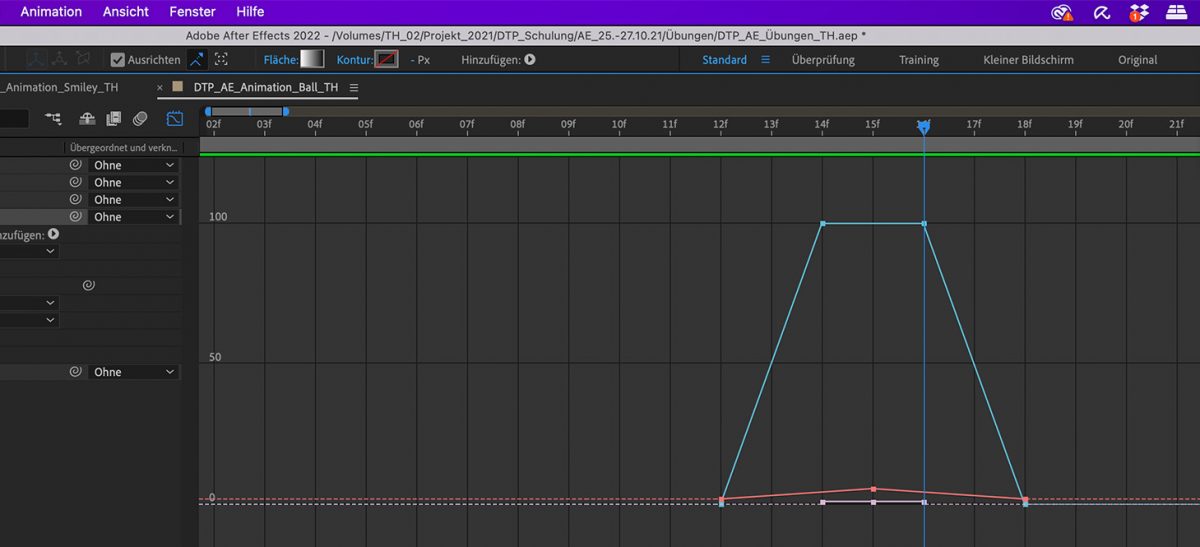This screenshot has height=547, width=1200.
Task: Open the bottom Ohne parent dropdown
Action: (x=133, y=372)
